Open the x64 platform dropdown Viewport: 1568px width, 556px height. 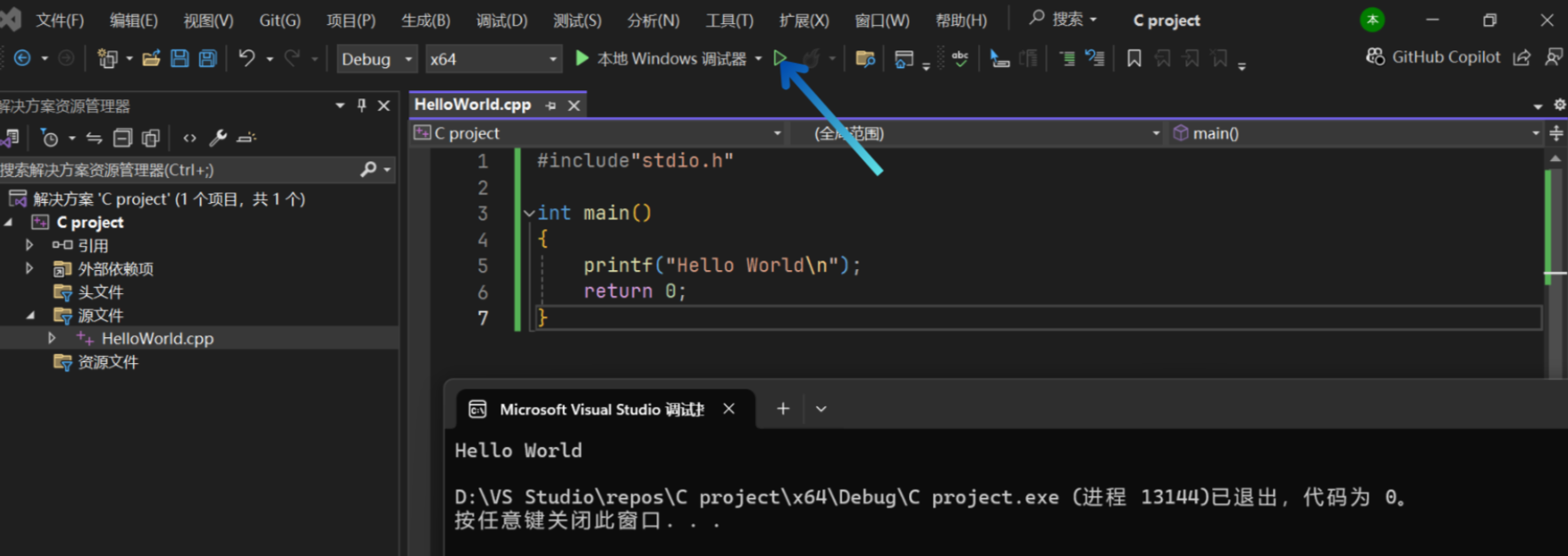pos(493,59)
